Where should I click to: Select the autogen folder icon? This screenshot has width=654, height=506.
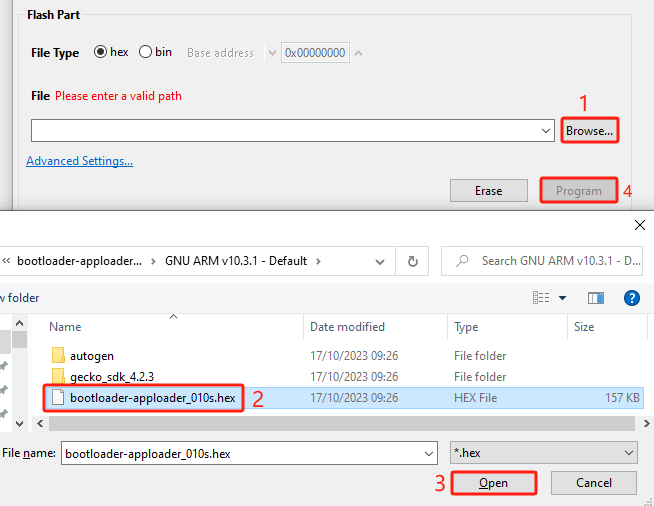tap(57, 355)
